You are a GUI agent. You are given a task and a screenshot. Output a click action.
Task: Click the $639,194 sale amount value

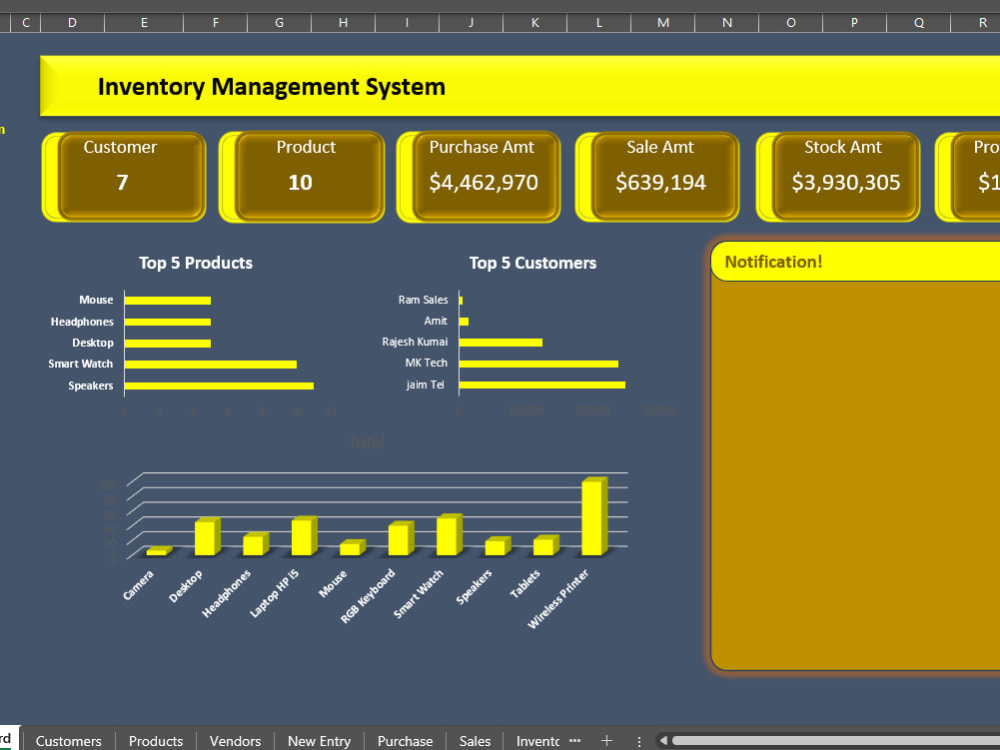pyautogui.click(x=661, y=183)
